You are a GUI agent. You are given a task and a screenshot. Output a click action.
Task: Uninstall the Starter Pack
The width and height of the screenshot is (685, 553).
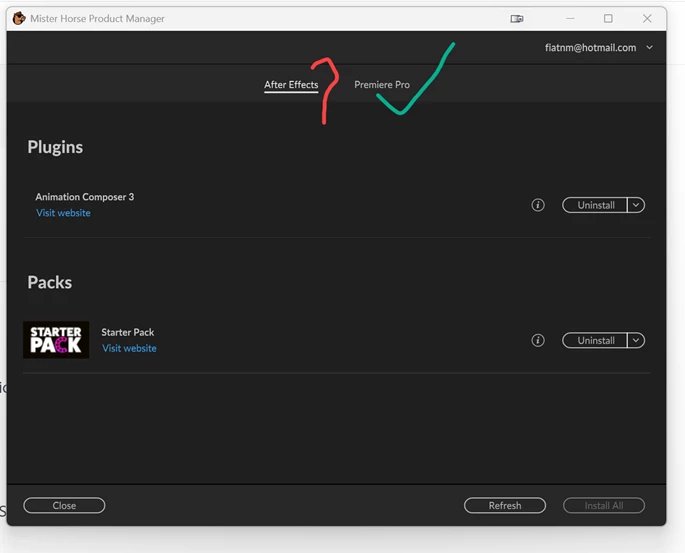coord(595,340)
